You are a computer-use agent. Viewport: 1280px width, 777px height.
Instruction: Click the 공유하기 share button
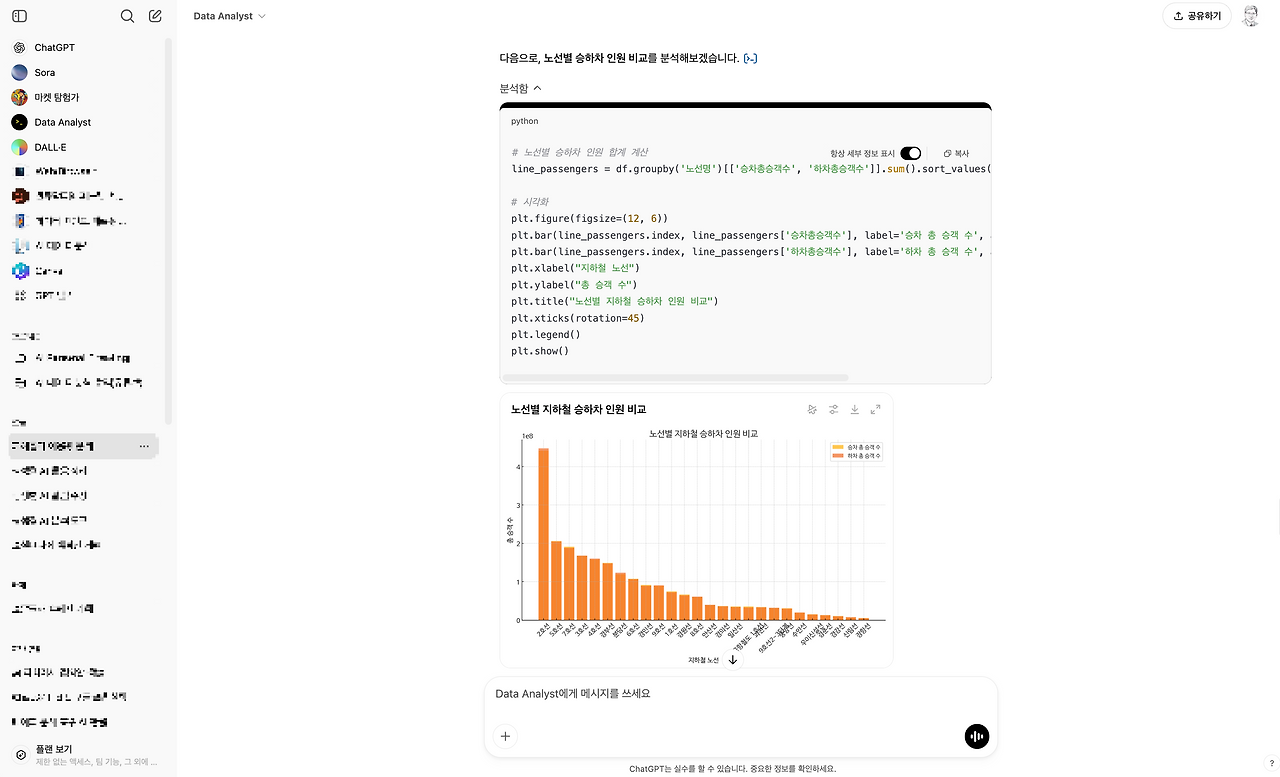pyautogui.click(x=1196, y=16)
